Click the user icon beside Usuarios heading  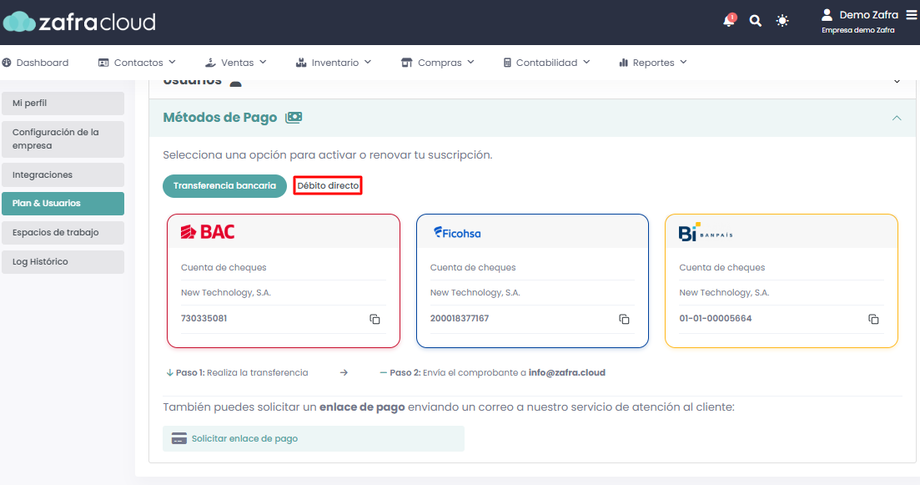pos(235,83)
